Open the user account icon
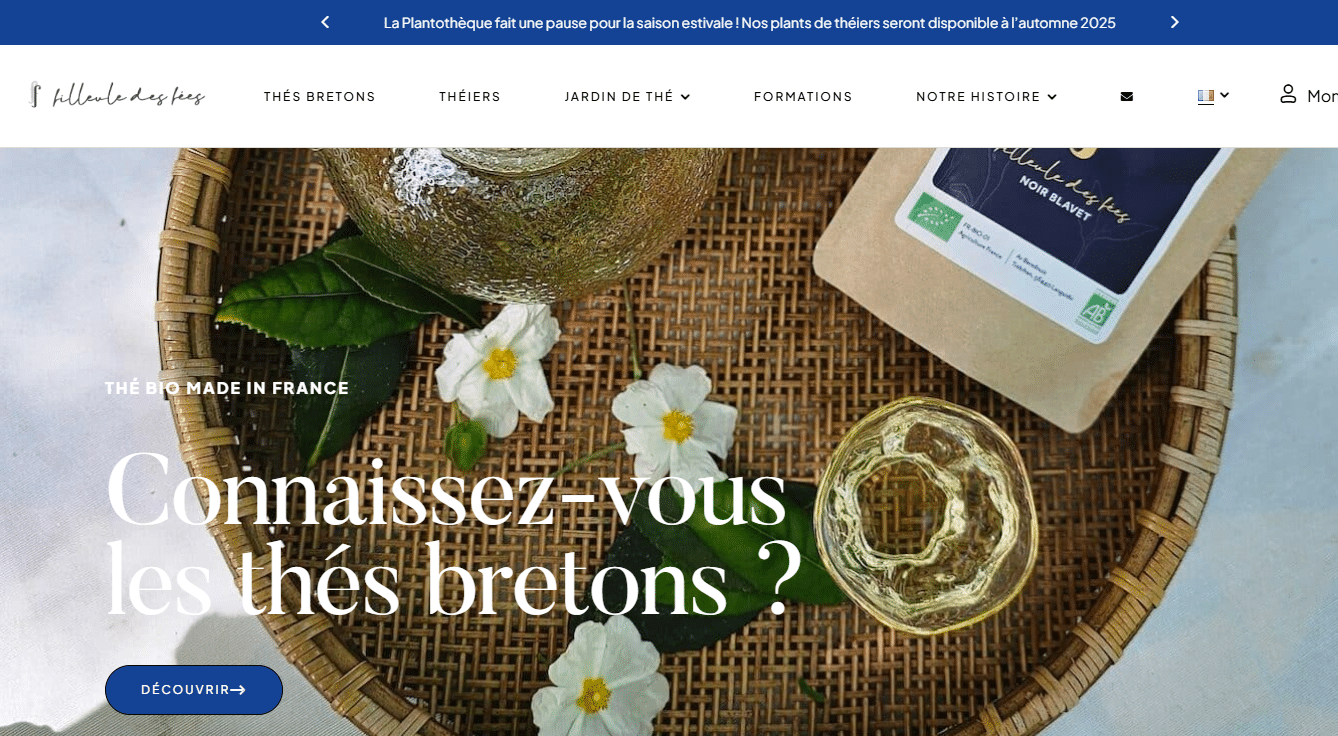This screenshot has width=1338, height=736. pos(1288,94)
